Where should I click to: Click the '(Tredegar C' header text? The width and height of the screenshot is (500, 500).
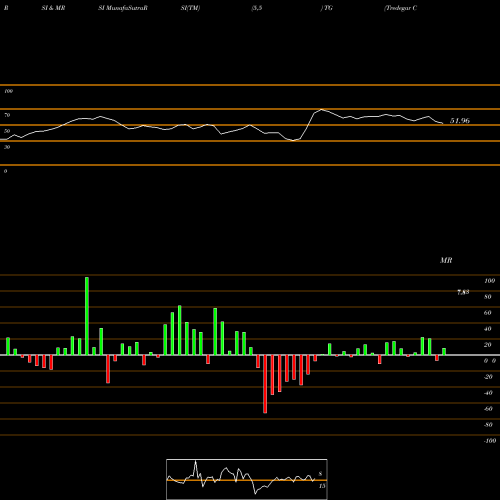[400, 8]
